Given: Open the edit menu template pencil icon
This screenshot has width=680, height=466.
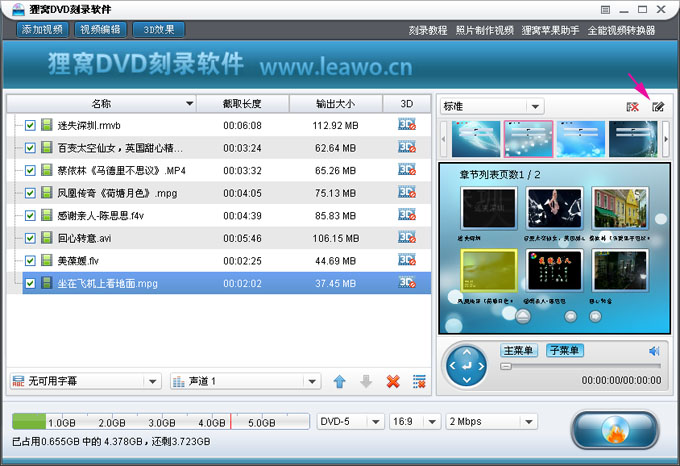Looking at the screenshot, I should click(x=658, y=107).
